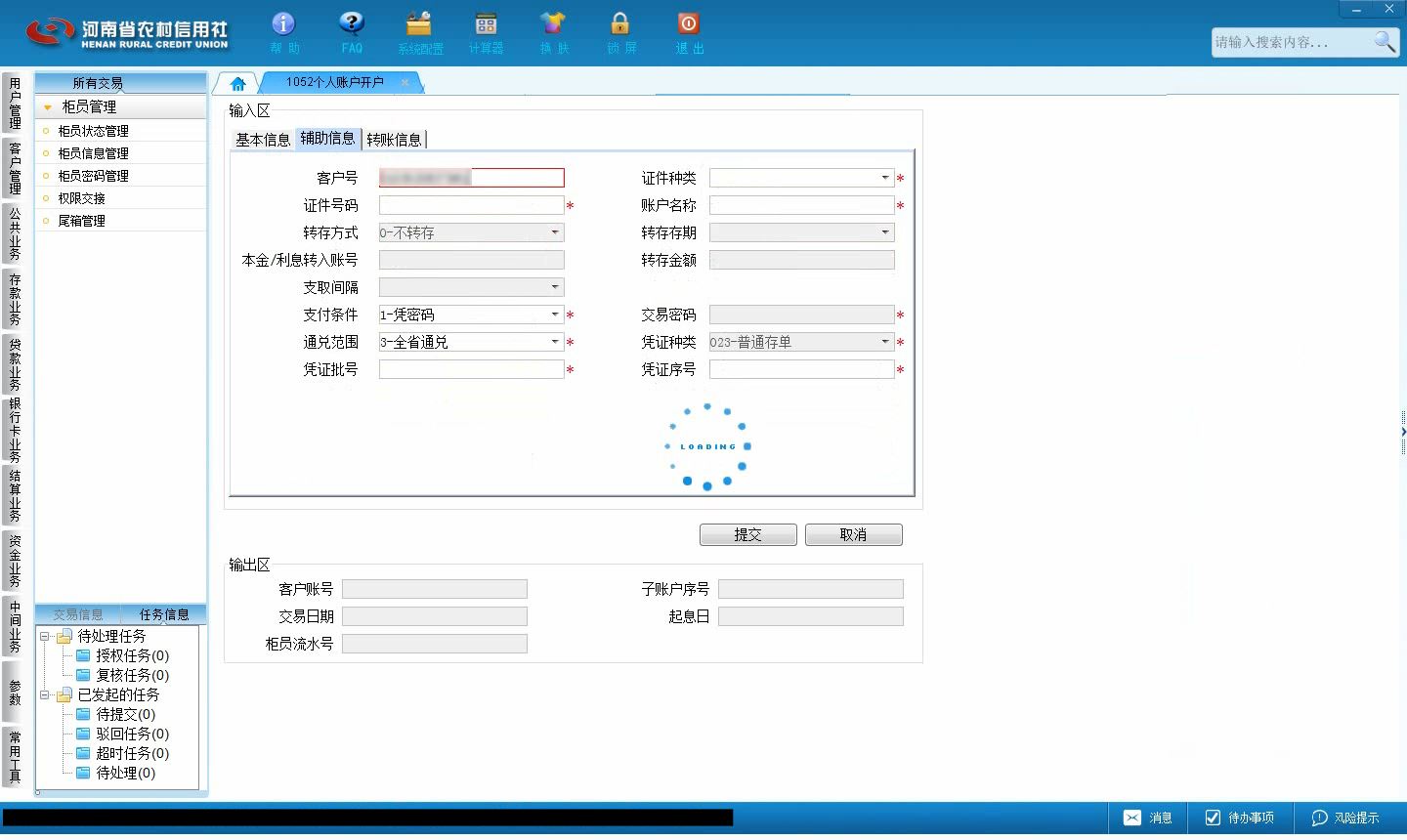Select 驳回任务(0) task item

point(132,734)
